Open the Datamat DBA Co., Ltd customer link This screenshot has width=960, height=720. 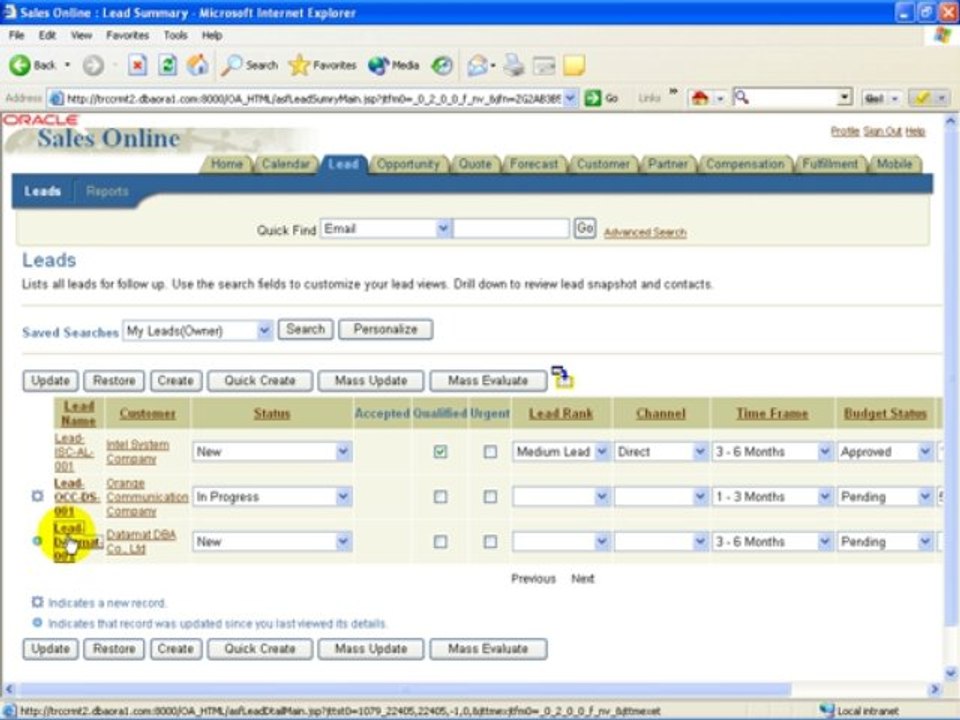[141, 542]
